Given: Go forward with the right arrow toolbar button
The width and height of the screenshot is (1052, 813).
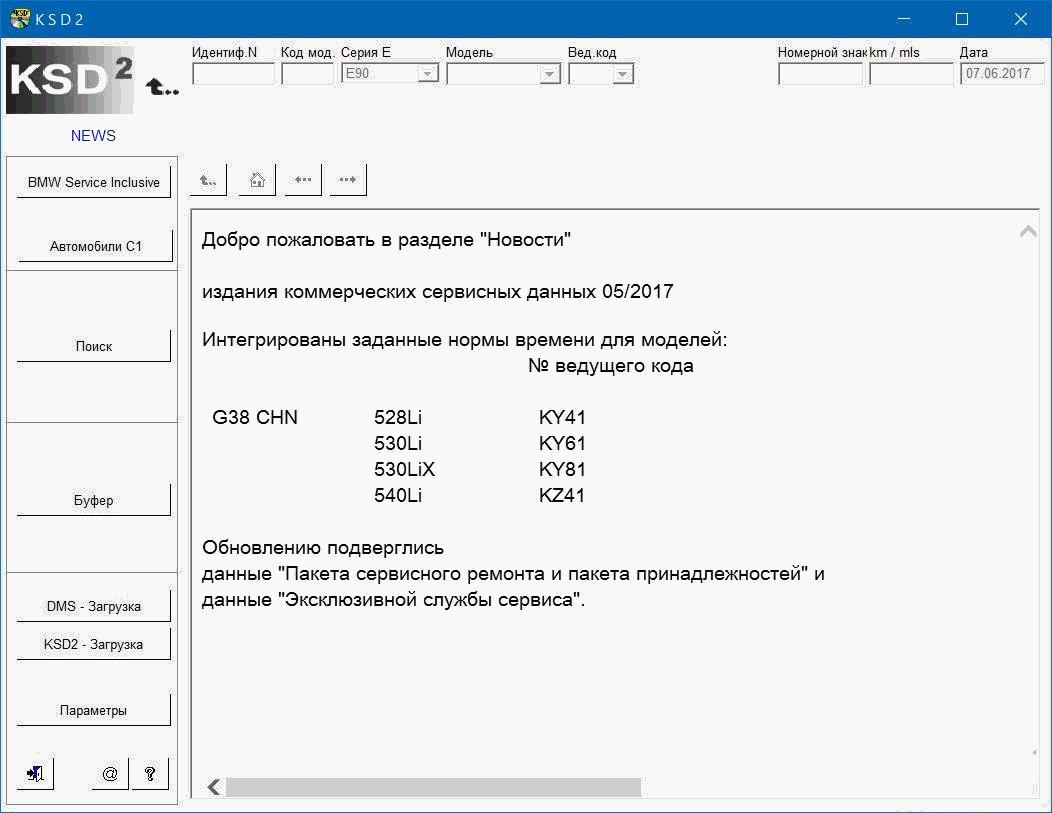Looking at the screenshot, I should click(x=347, y=180).
